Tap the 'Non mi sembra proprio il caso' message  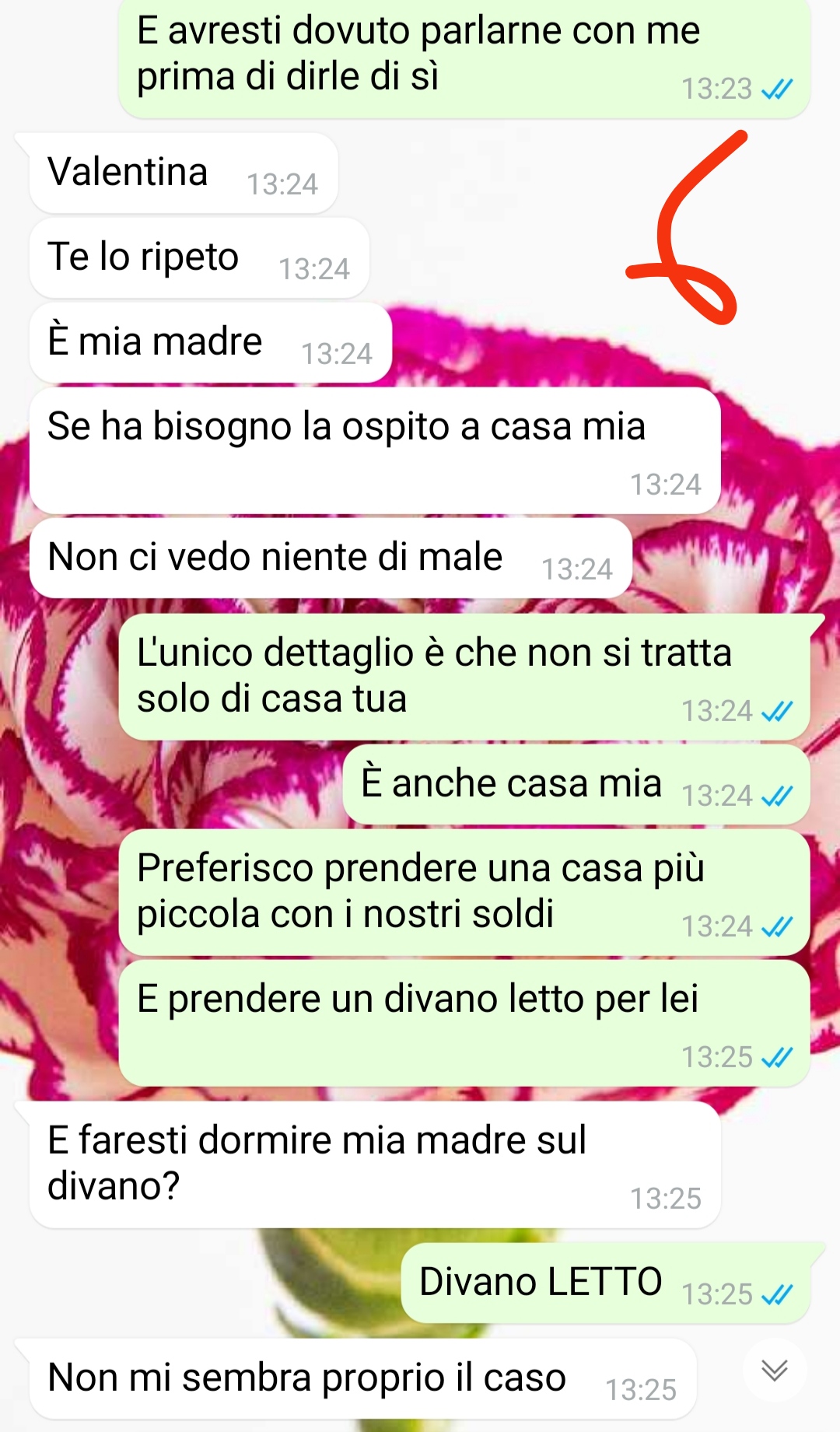[x=362, y=1378]
